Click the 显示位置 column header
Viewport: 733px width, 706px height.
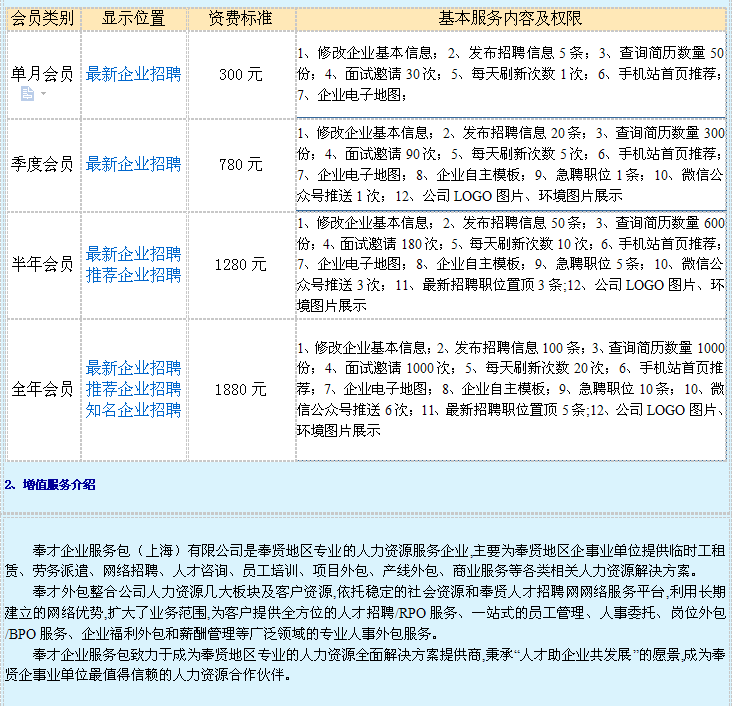click(134, 19)
